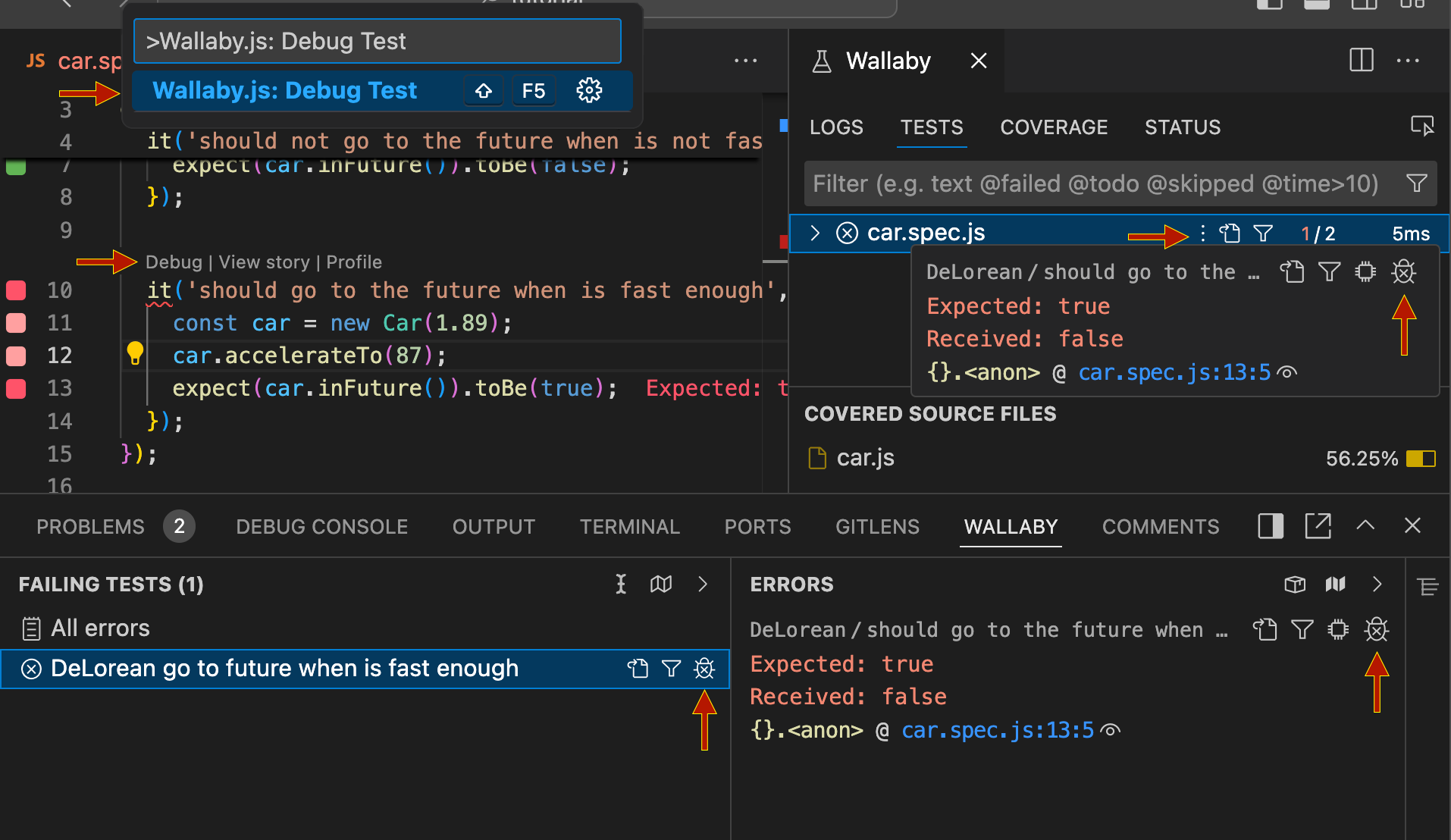Click the pink coverage indicator at line 11
This screenshot has width=1451, height=840.
[16, 323]
